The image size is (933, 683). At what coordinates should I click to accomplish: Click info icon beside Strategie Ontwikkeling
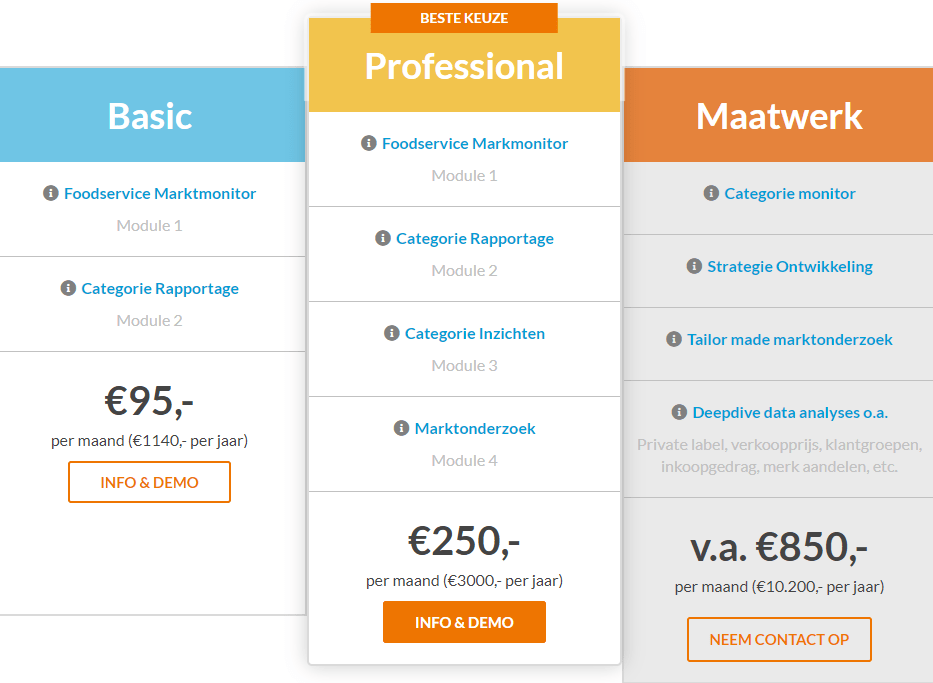694,266
